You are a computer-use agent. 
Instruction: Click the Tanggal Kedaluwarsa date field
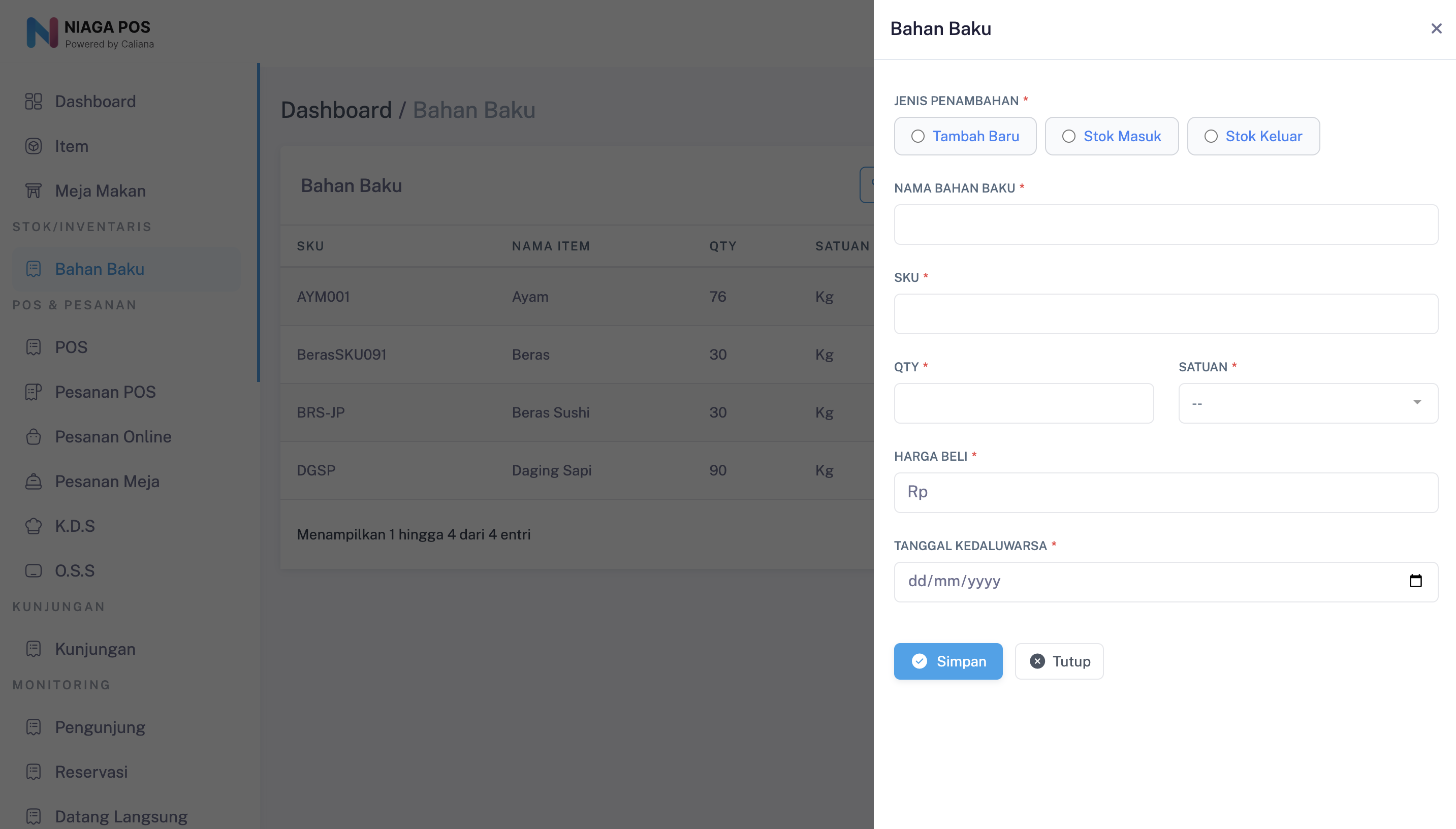pyautogui.click(x=1139, y=581)
